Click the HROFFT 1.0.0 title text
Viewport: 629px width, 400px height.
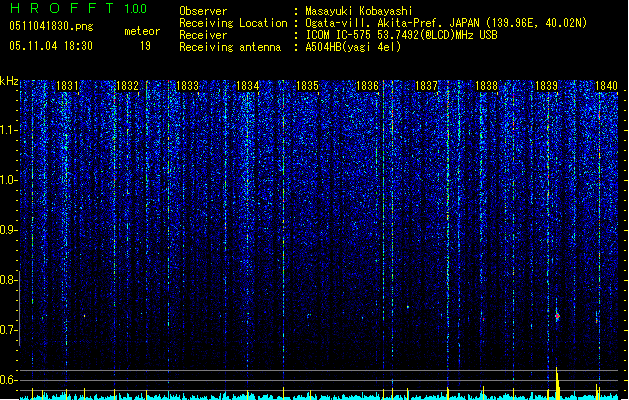point(79,8)
